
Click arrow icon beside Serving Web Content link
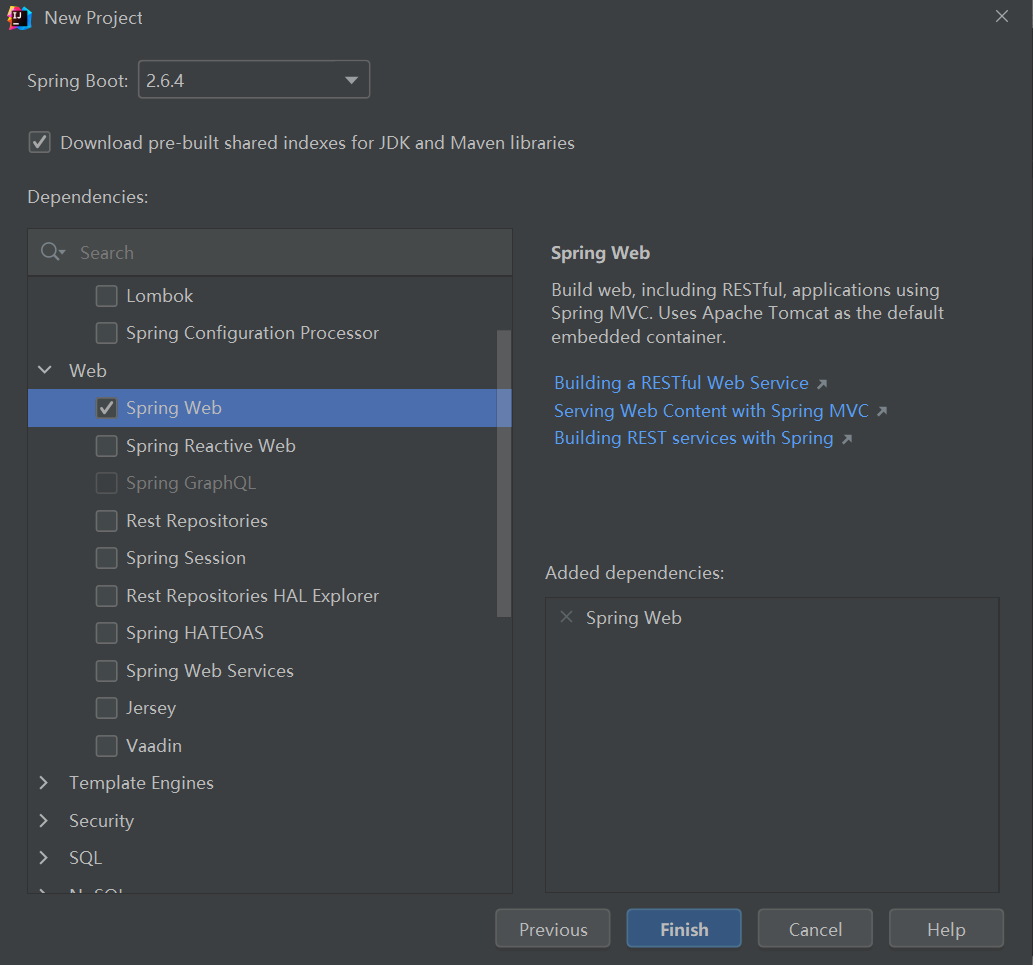coord(882,411)
